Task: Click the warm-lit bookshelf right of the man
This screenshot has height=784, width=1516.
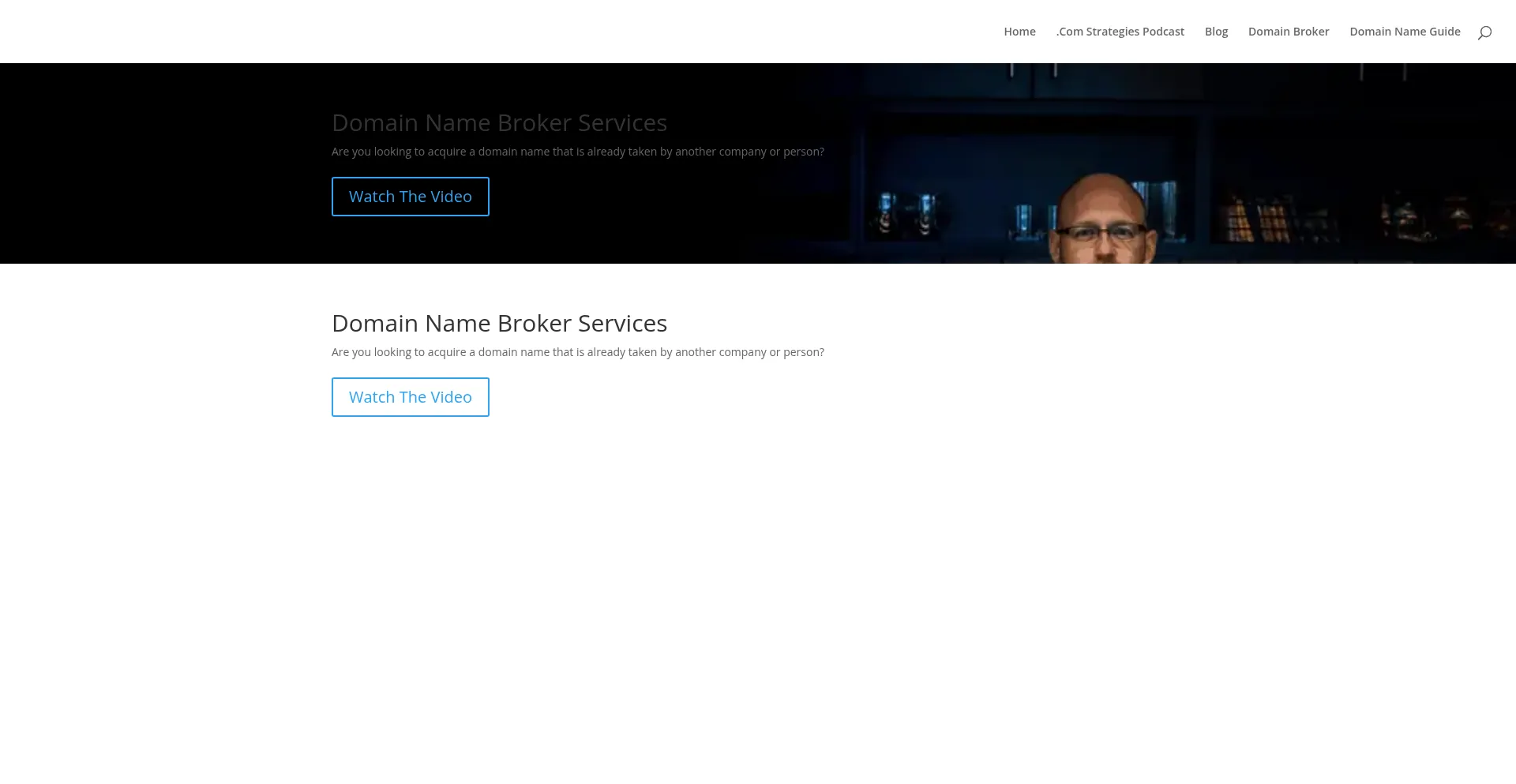Action: 1255,217
